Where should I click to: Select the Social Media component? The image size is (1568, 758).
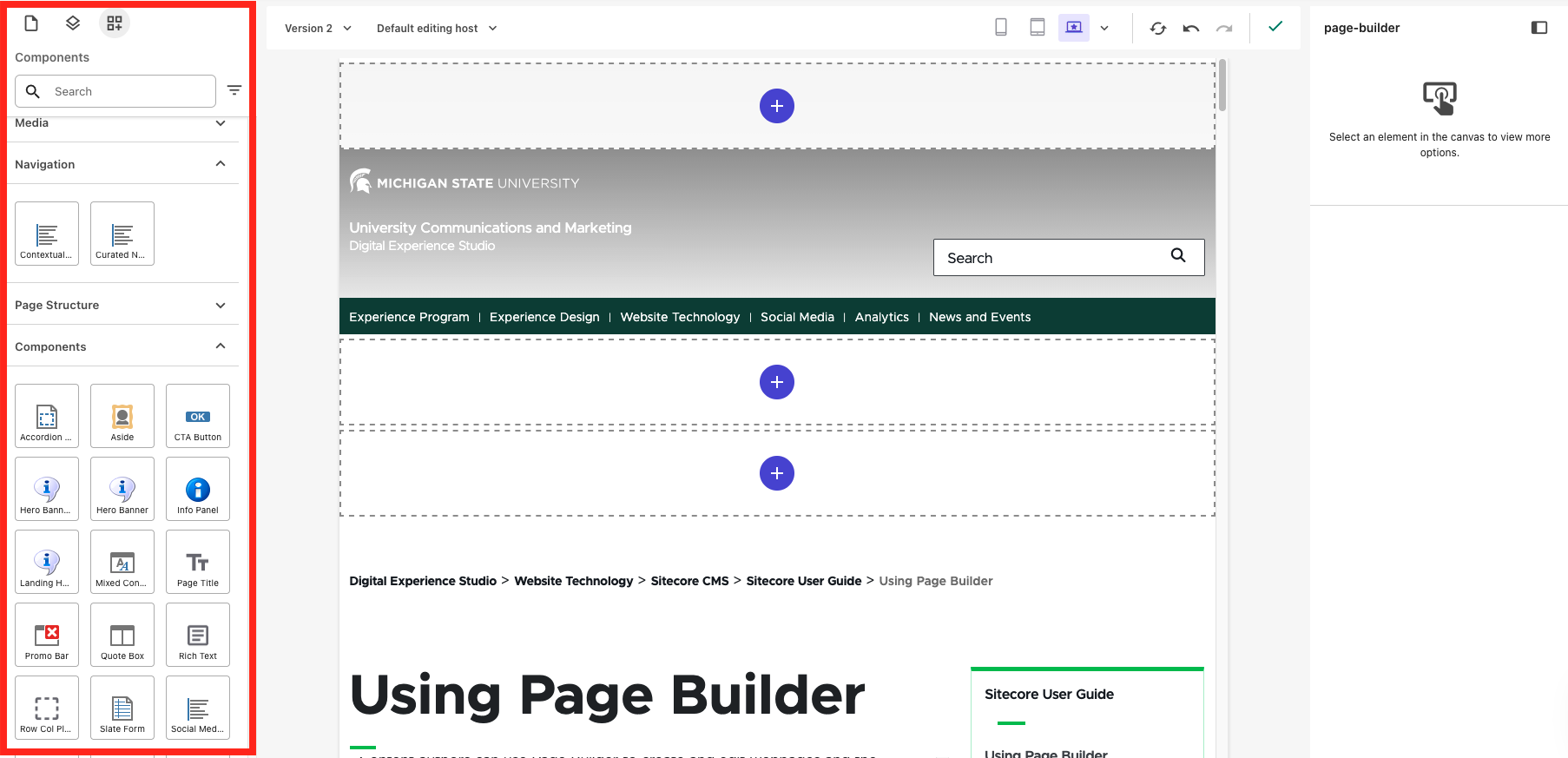[198, 708]
